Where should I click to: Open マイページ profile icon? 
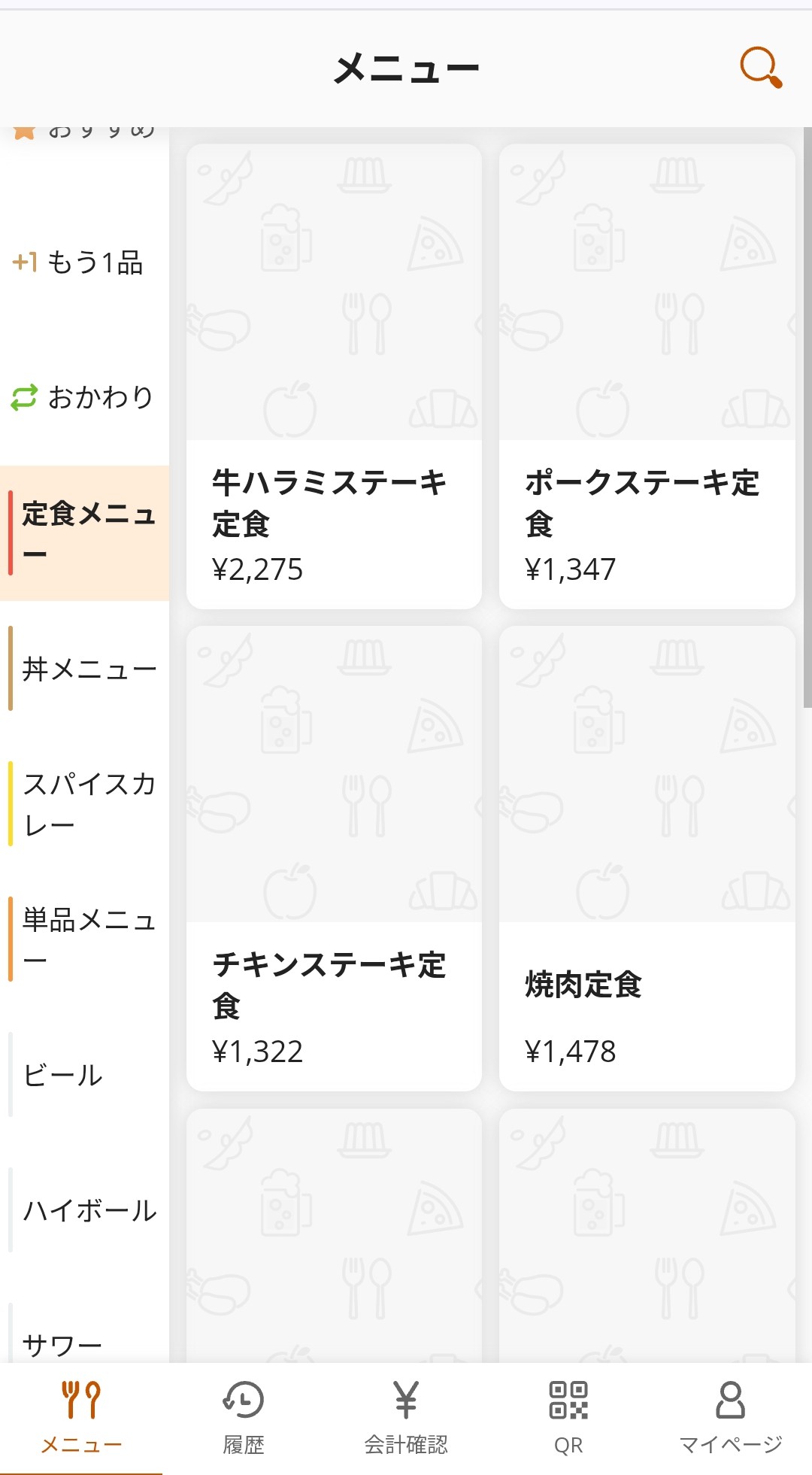click(730, 1400)
